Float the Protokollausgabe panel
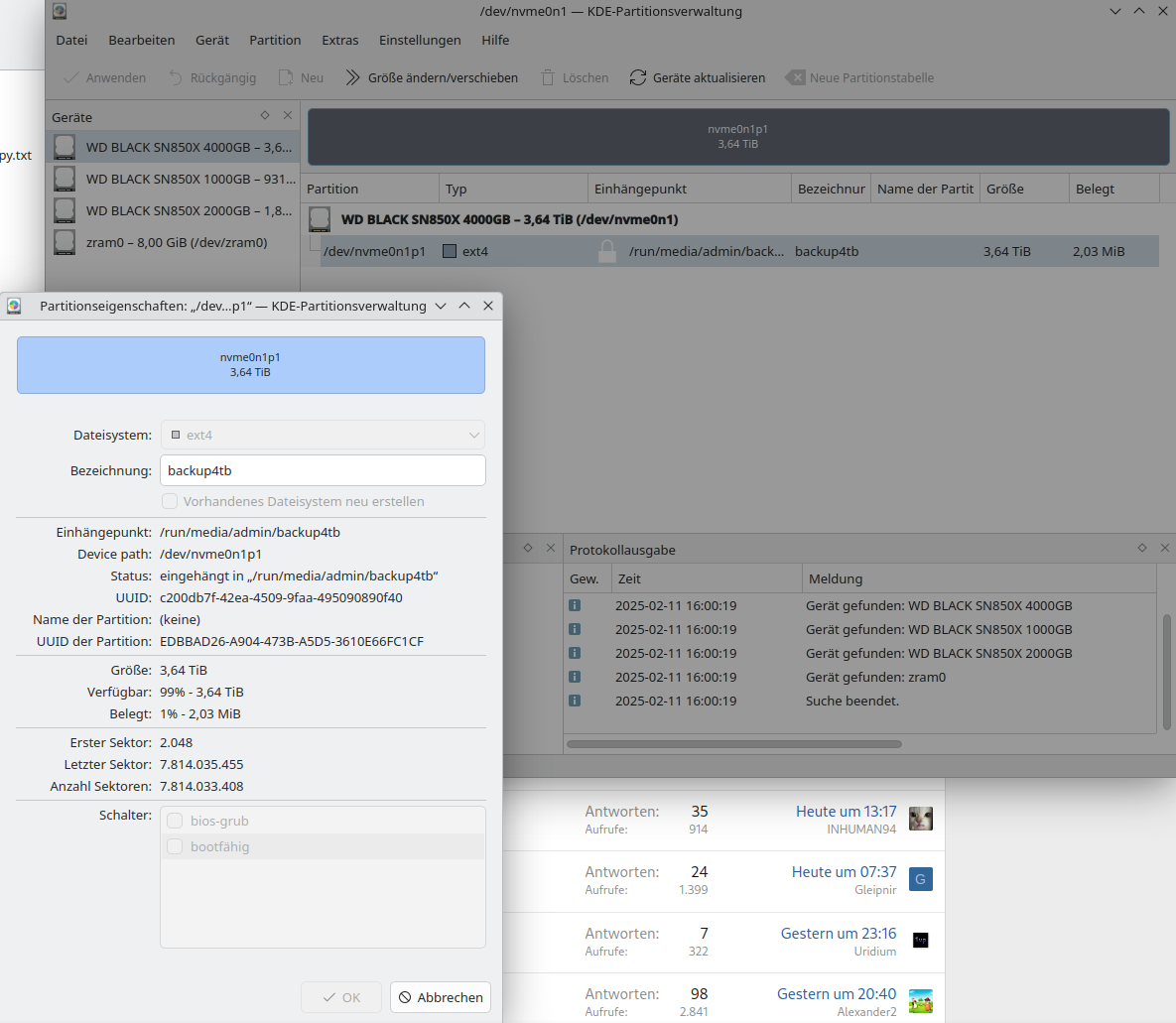This screenshot has height=1023, width=1176. point(1141,549)
